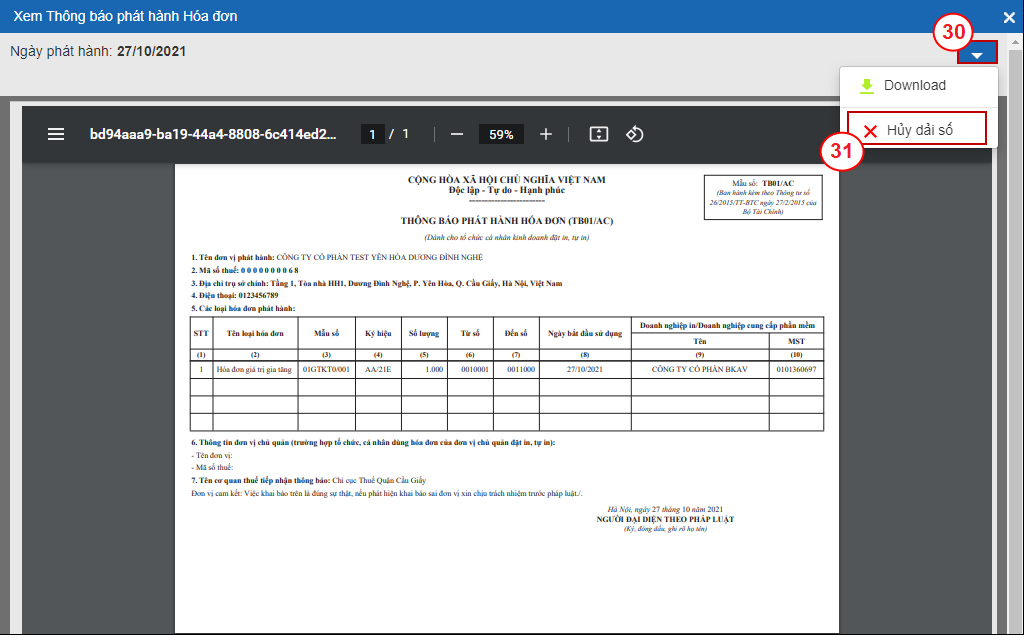1024x635 pixels.
Task: Click the fit-to-page icon
Action: click(599, 134)
